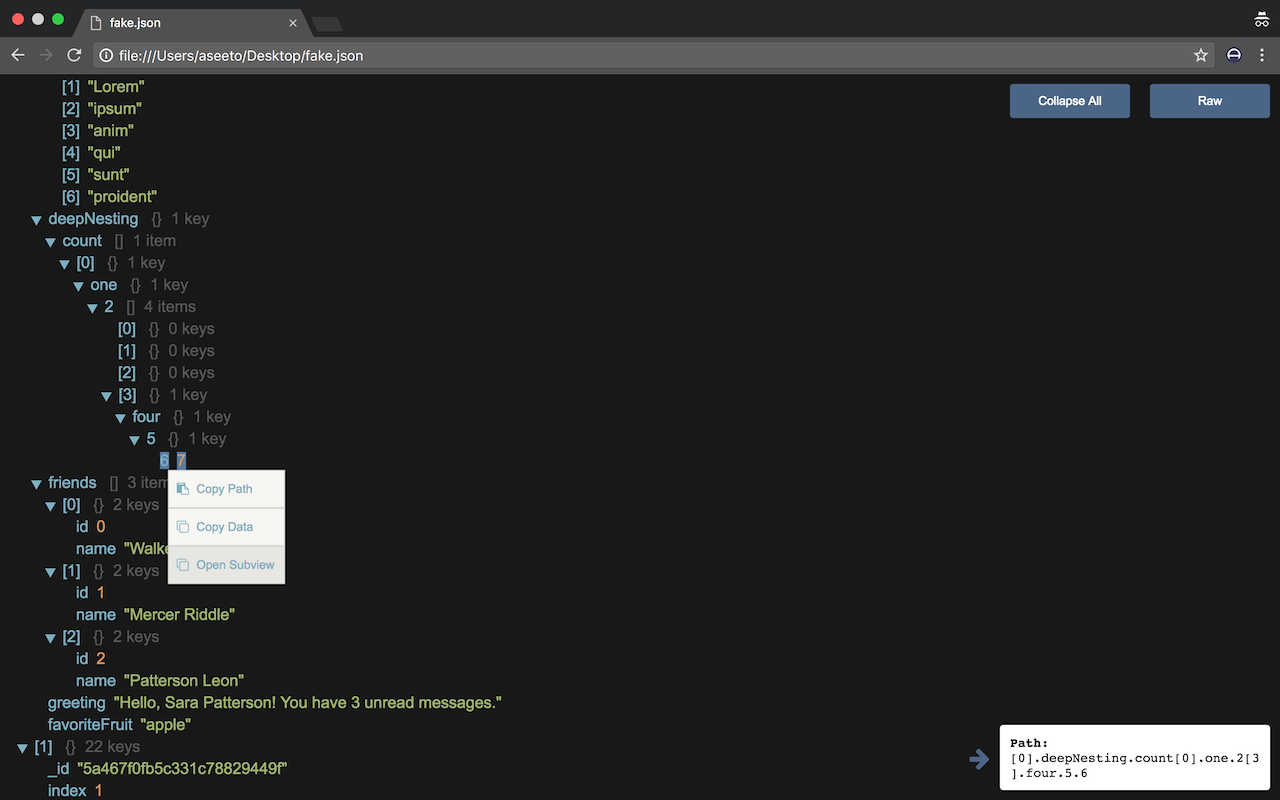Bookmark this page with the star icon
The image size is (1280, 800).
tap(1201, 56)
